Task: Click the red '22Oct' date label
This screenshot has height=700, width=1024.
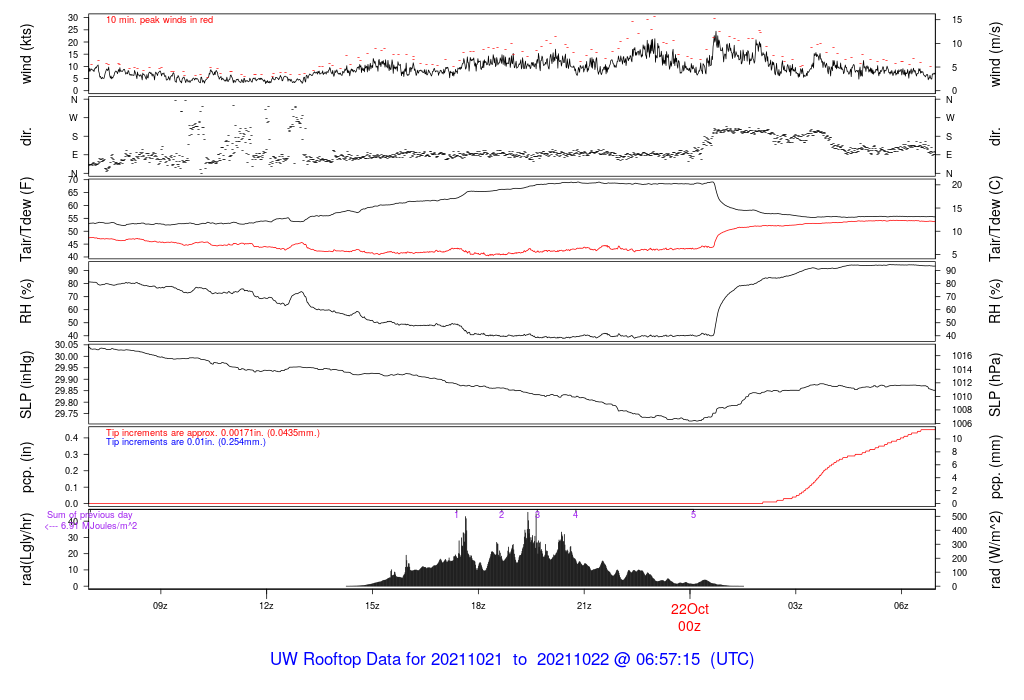Action: click(690, 609)
